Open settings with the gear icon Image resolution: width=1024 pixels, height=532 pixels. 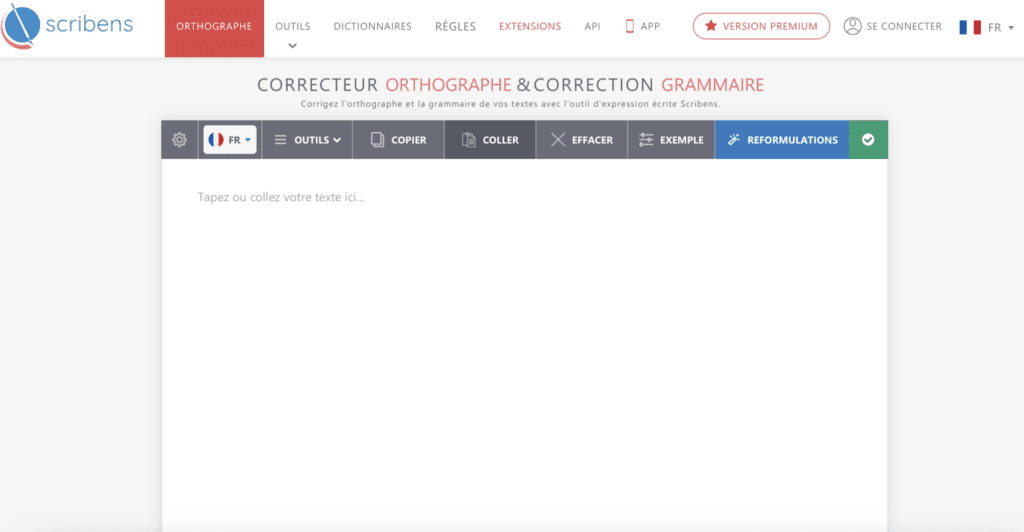180,140
